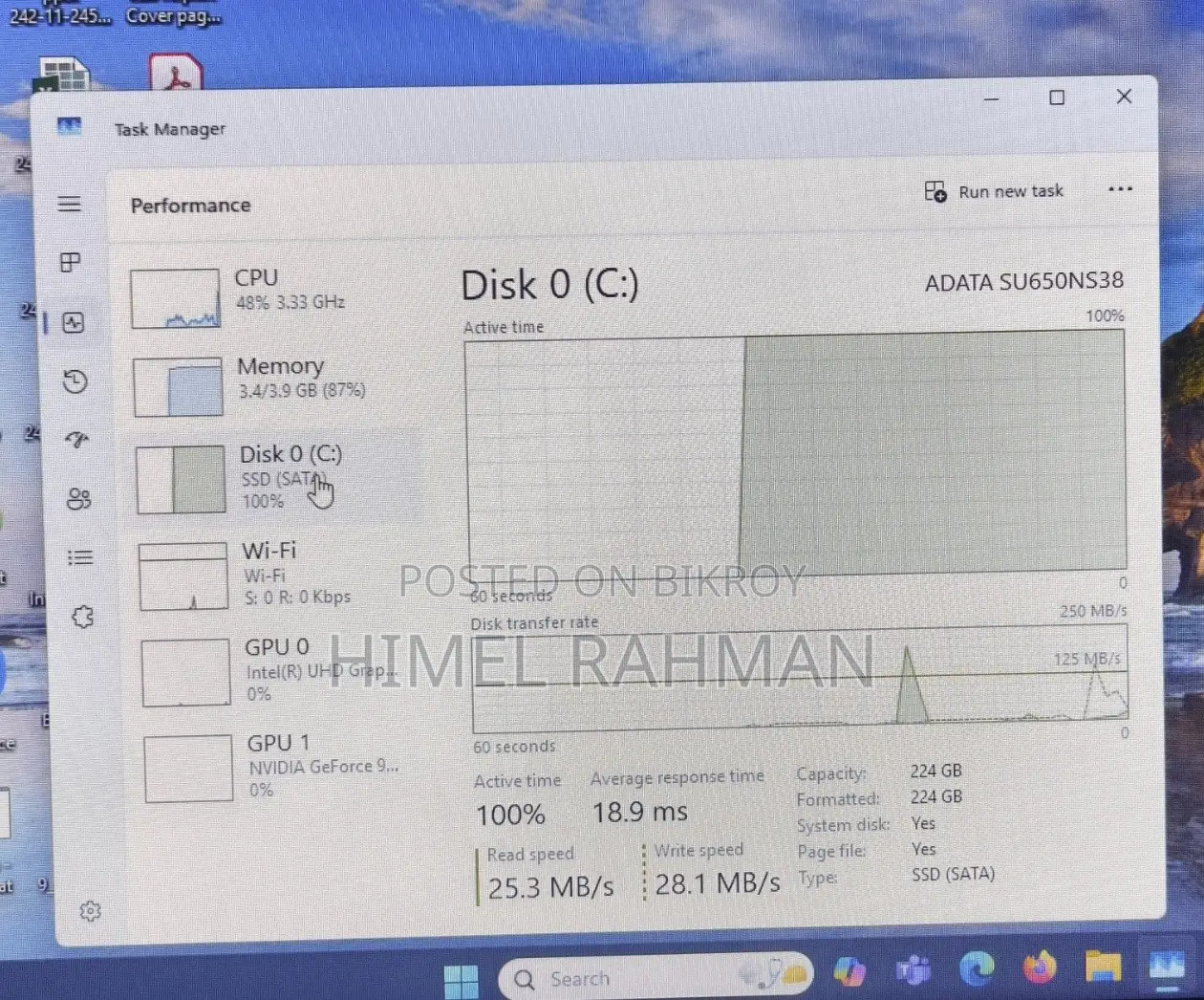Open Windows Start menu button
Viewport: 1204px width, 1000px height.
click(x=462, y=981)
